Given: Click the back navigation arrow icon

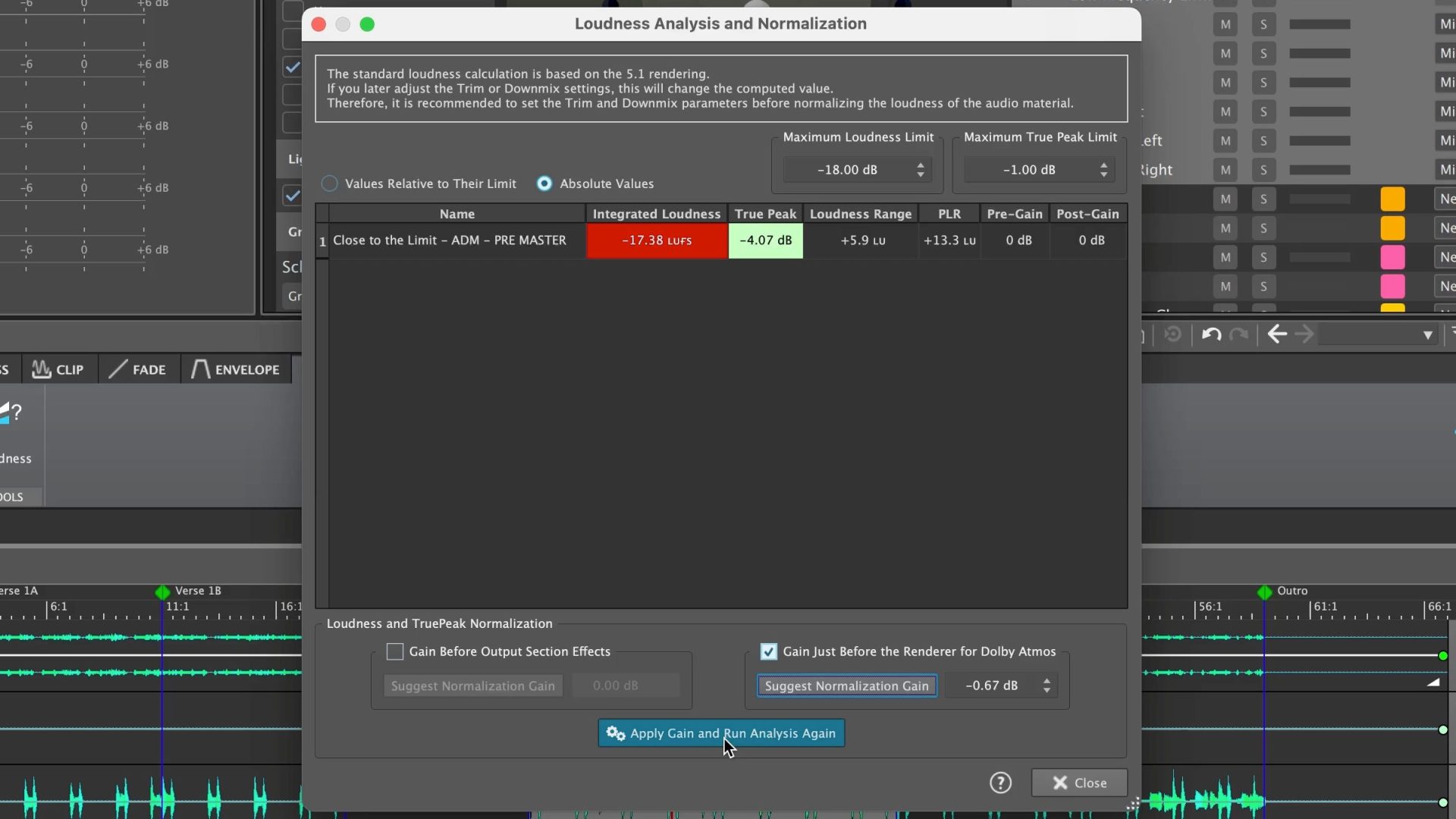Looking at the screenshot, I should (1277, 334).
